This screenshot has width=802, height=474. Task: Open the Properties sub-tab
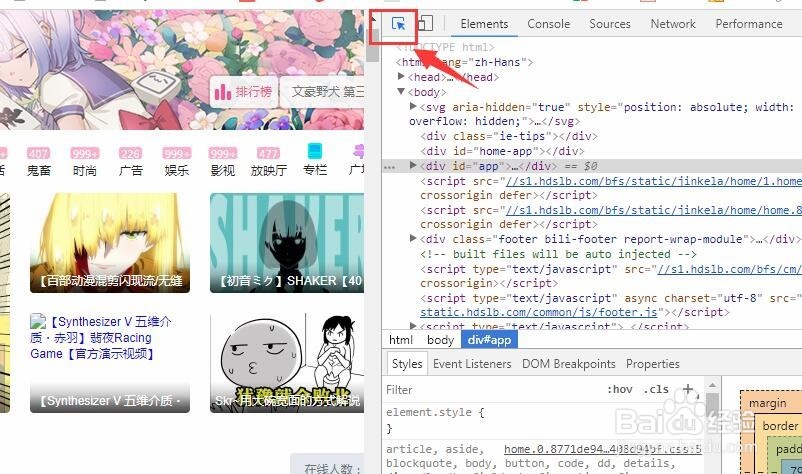(x=653, y=364)
